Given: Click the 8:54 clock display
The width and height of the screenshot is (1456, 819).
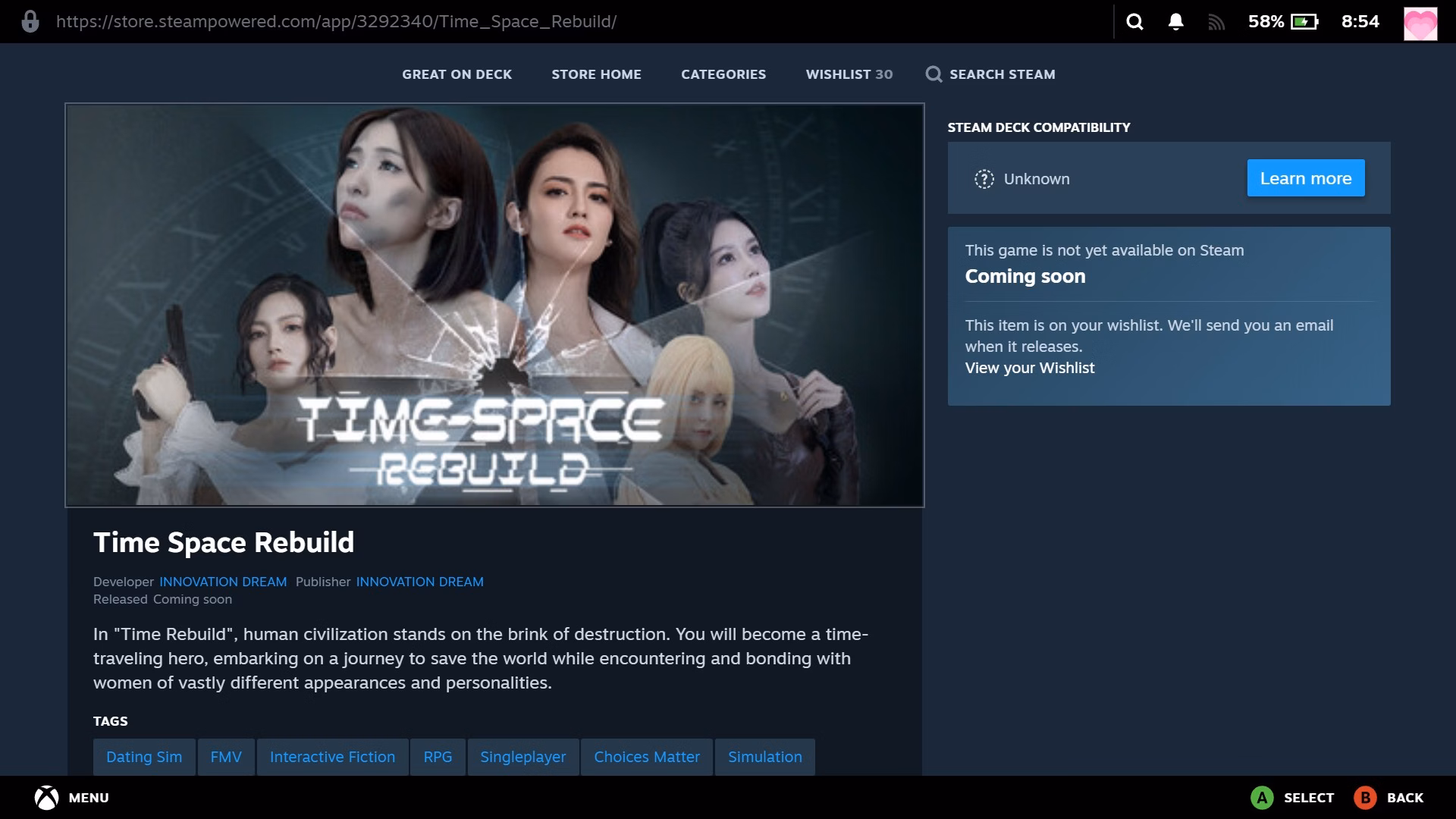Looking at the screenshot, I should pos(1360,21).
